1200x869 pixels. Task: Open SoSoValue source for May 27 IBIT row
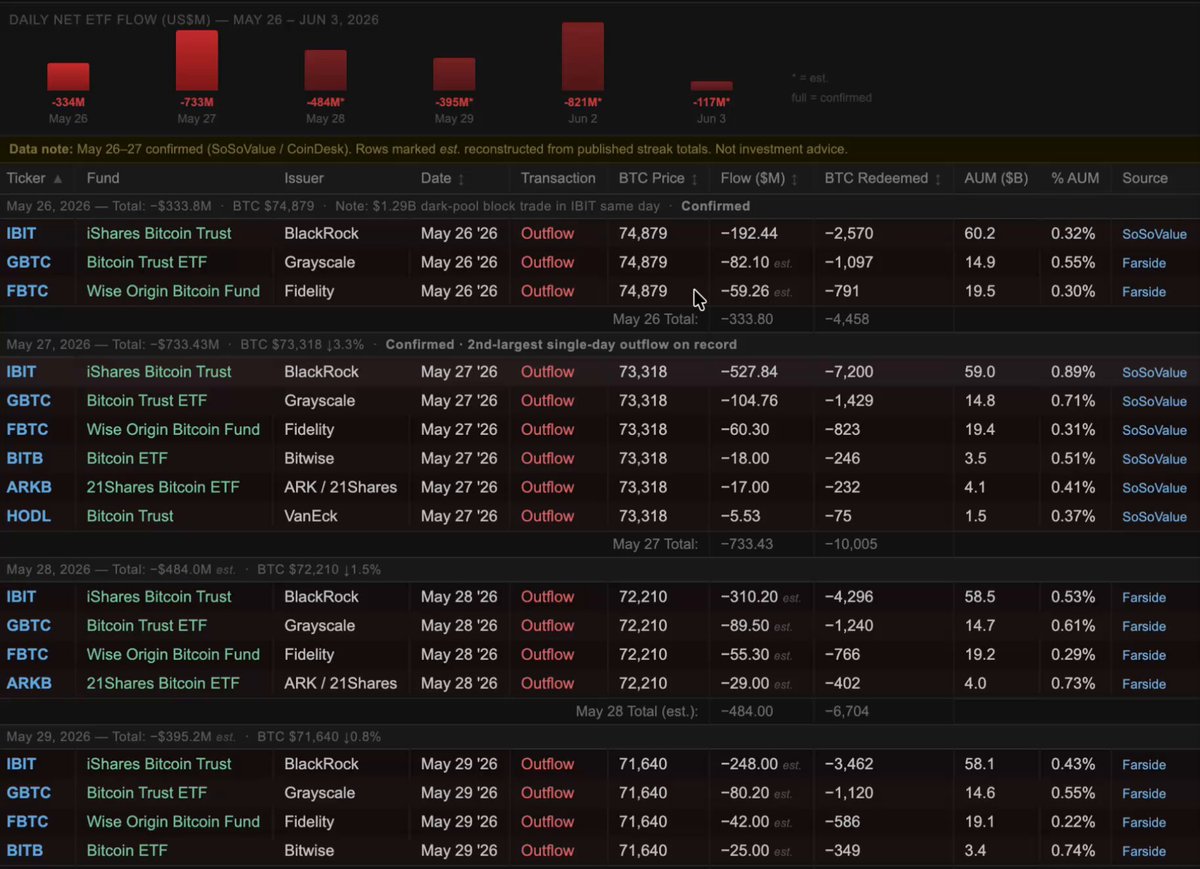point(1154,372)
